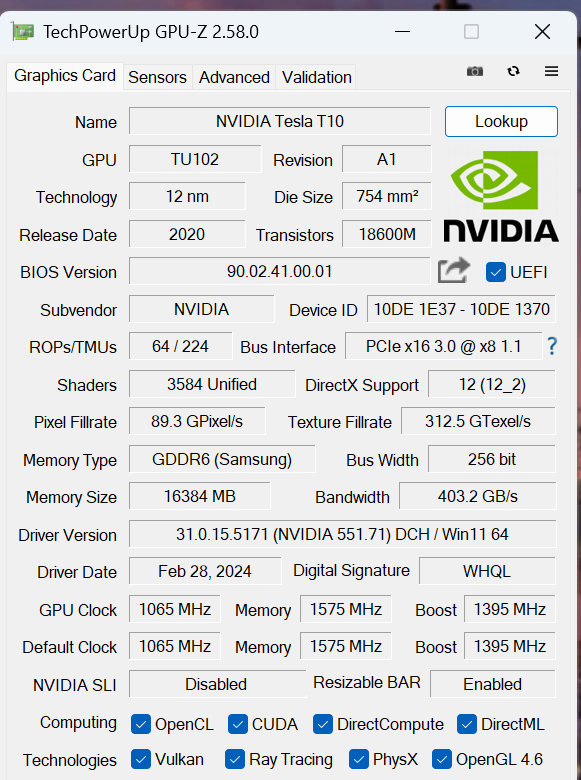Click the GPU-Z app icon in title bar

(x=23, y=32)
